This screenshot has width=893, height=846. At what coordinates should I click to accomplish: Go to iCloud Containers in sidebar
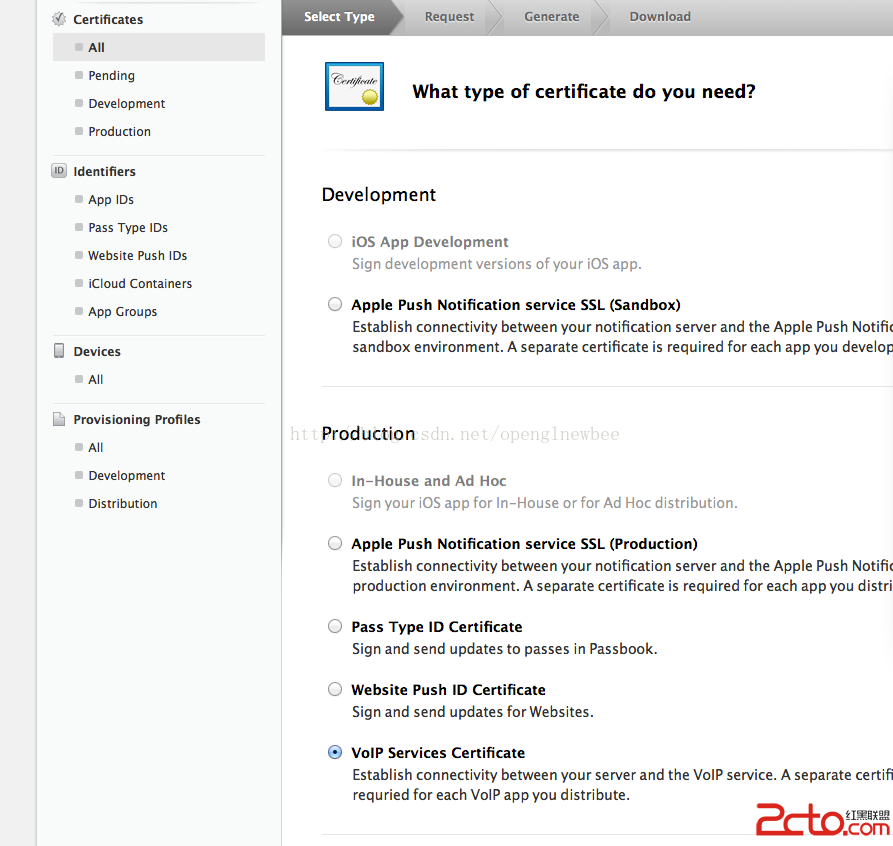139,283
